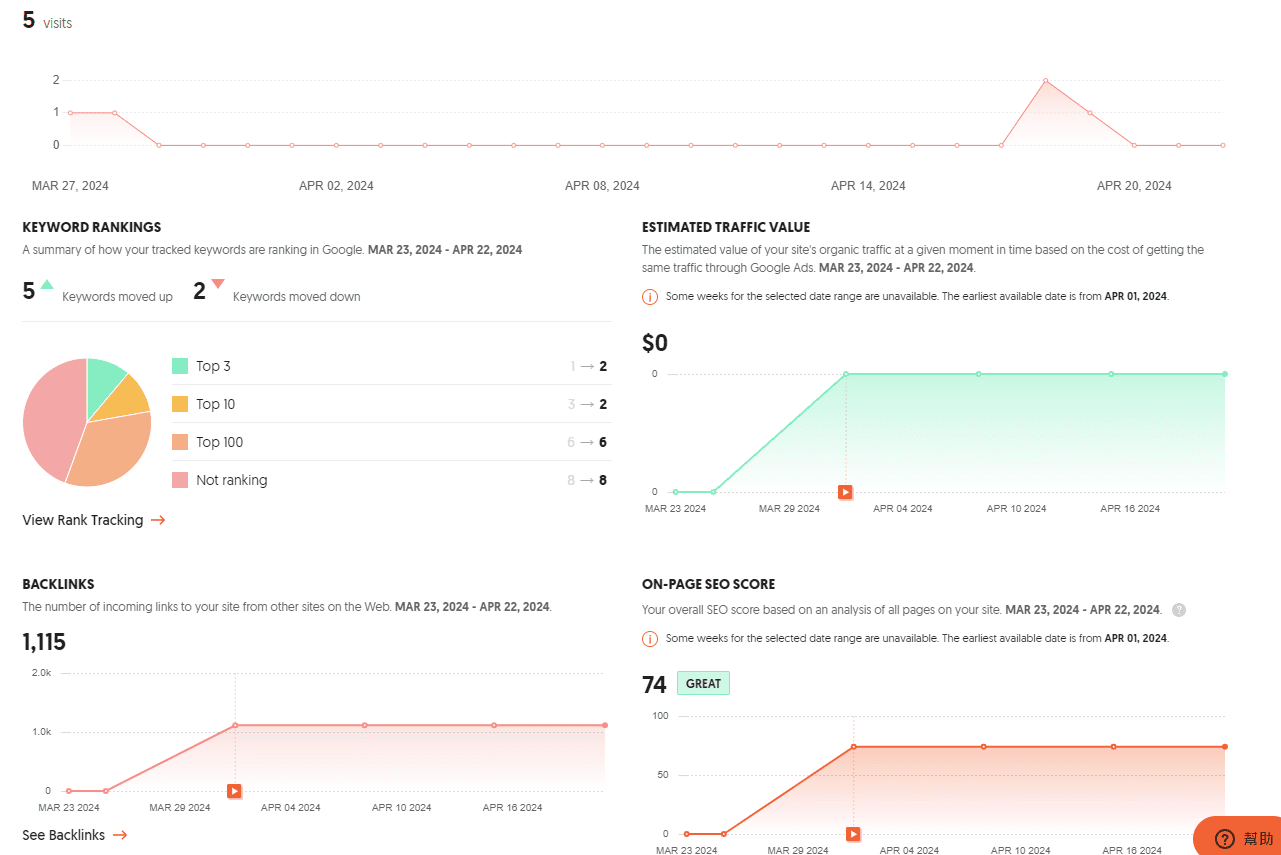Image resolution: width=1281 pixels, height=855 pixels.
Task: Click the Top 10 legend label
Action: (216, 404)
